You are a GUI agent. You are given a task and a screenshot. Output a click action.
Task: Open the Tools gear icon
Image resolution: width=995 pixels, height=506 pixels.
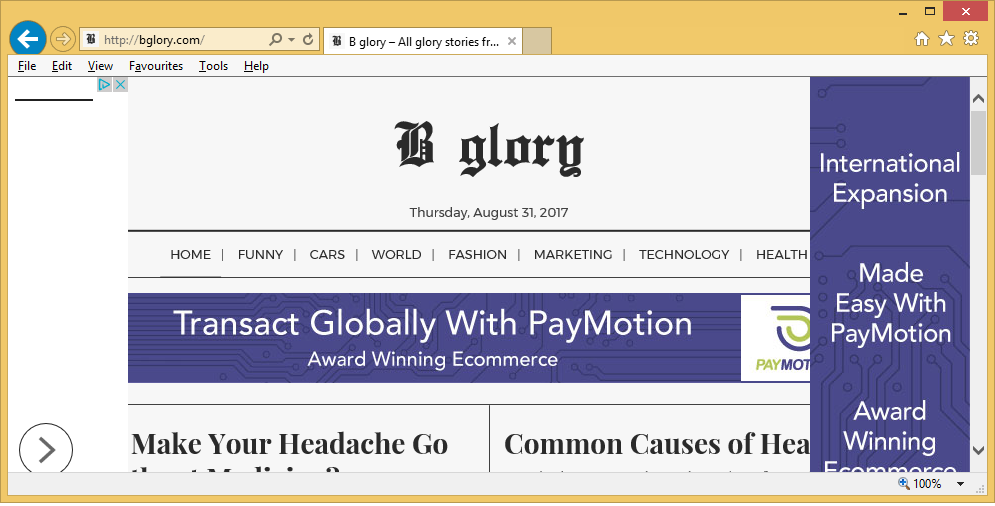point(971,39)
